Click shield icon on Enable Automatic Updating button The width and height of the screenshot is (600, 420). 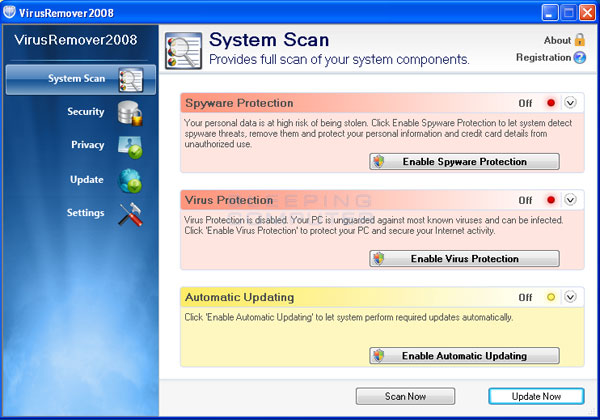pos(378,356)
